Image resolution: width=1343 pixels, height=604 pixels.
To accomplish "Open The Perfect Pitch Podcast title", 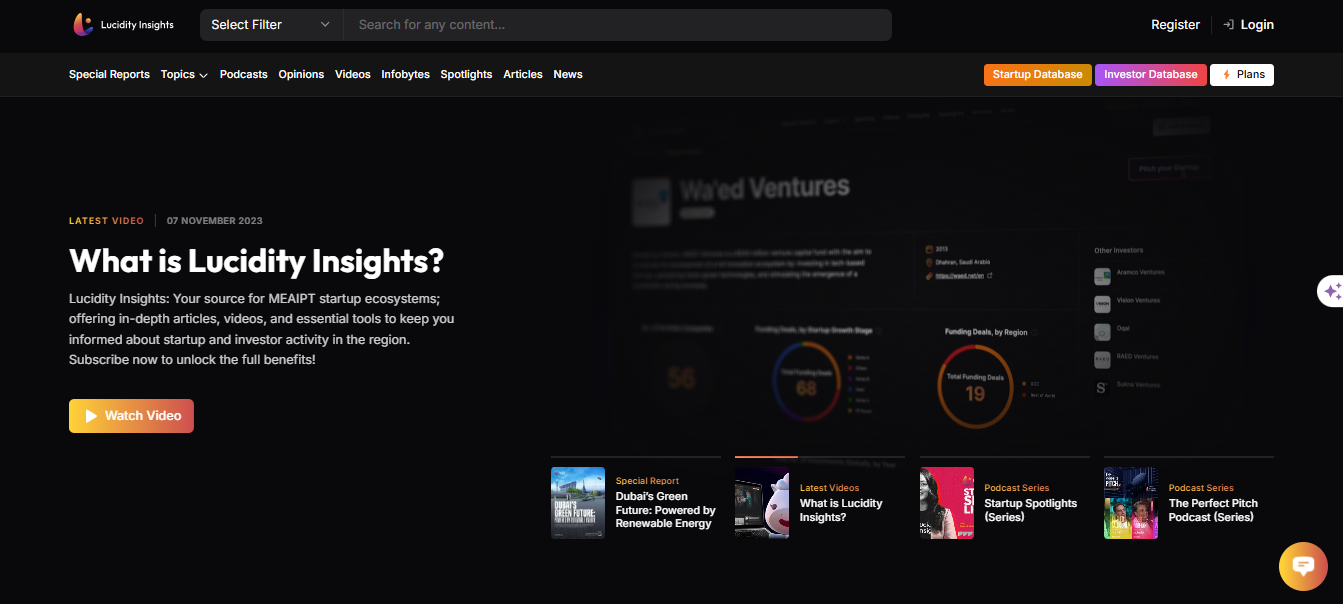I will click(1213, 510).
